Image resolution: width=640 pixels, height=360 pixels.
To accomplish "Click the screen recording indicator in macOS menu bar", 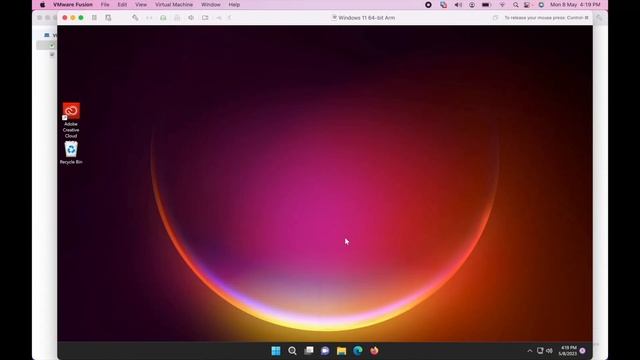I will click(x=428, y=5).
